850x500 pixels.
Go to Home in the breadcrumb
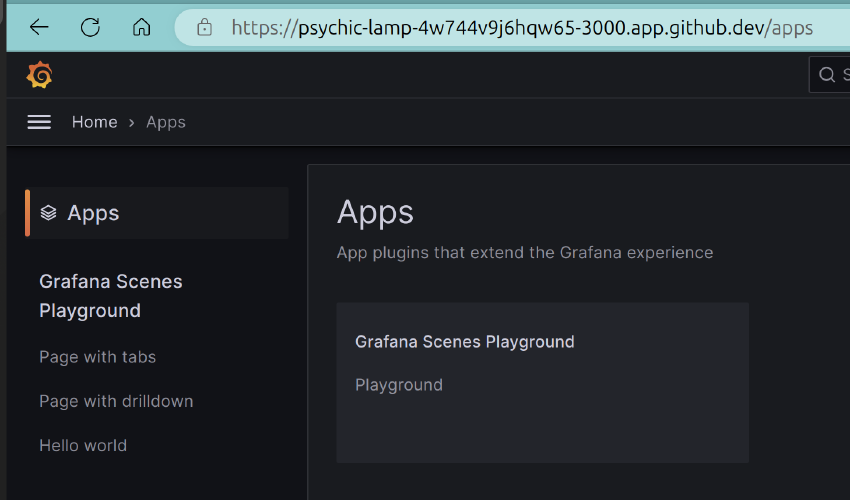[94, 122]
